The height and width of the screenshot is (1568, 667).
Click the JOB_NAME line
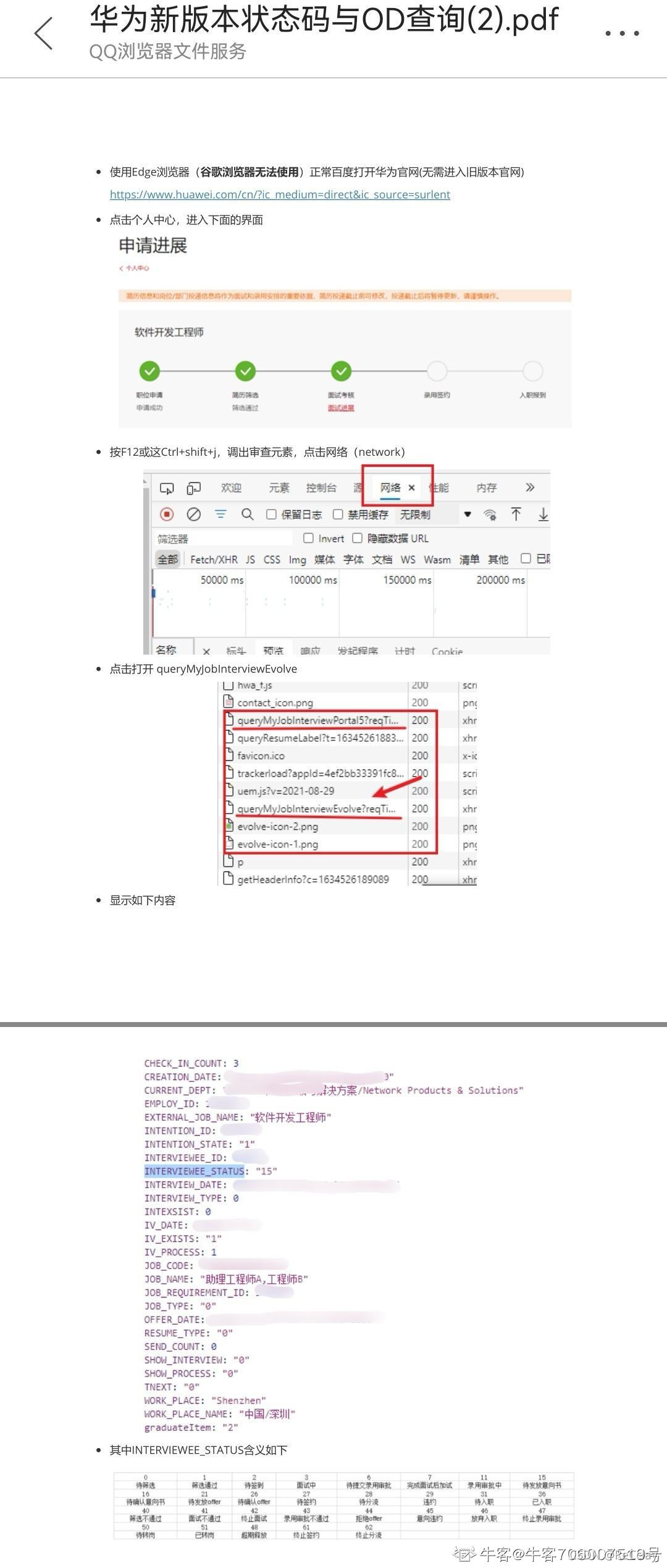226,1279
